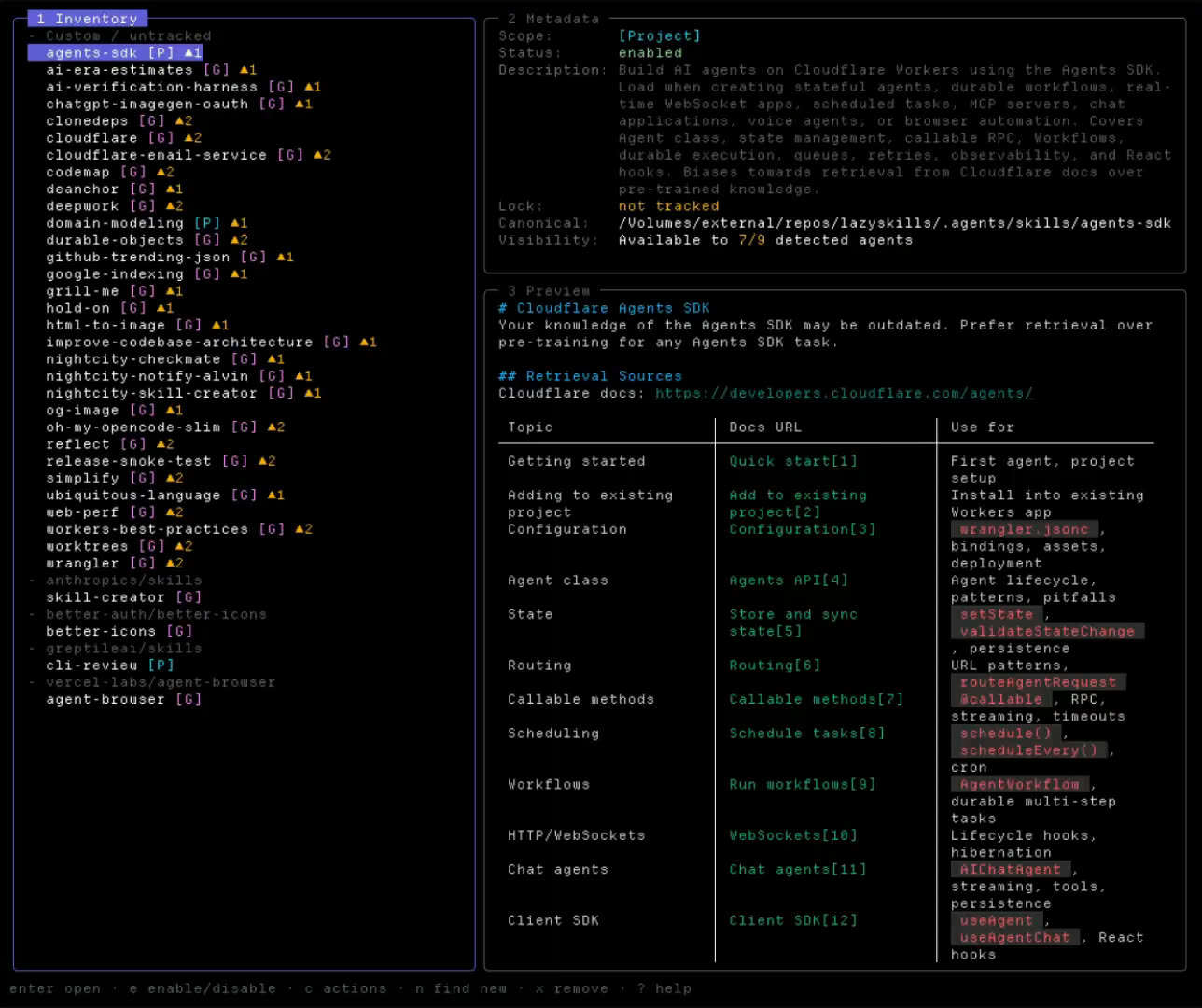1202x1008 pixels.
Task: Select chatgpt-imagegen-oauth skill
Action: click(179, 105)
